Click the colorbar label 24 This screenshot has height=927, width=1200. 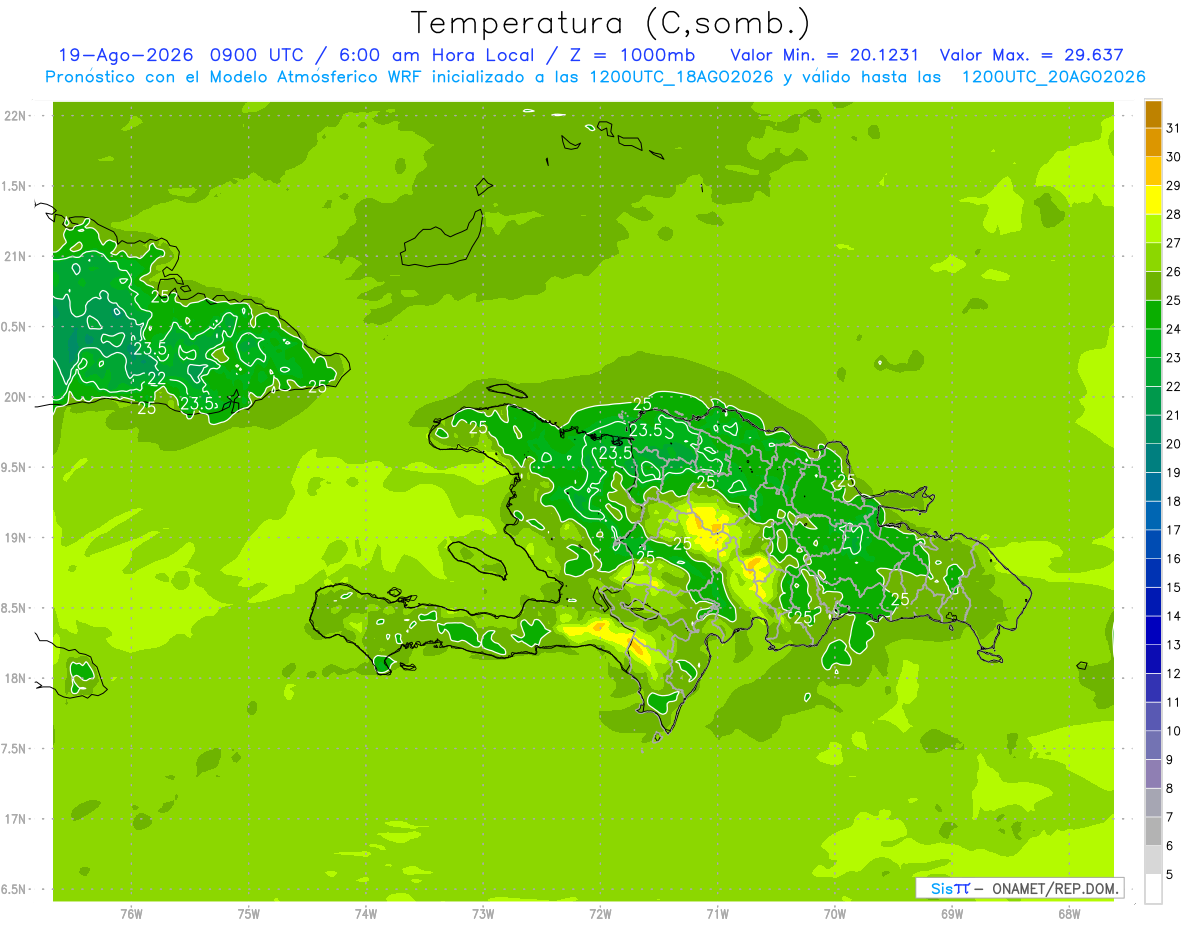[1173, 329]
